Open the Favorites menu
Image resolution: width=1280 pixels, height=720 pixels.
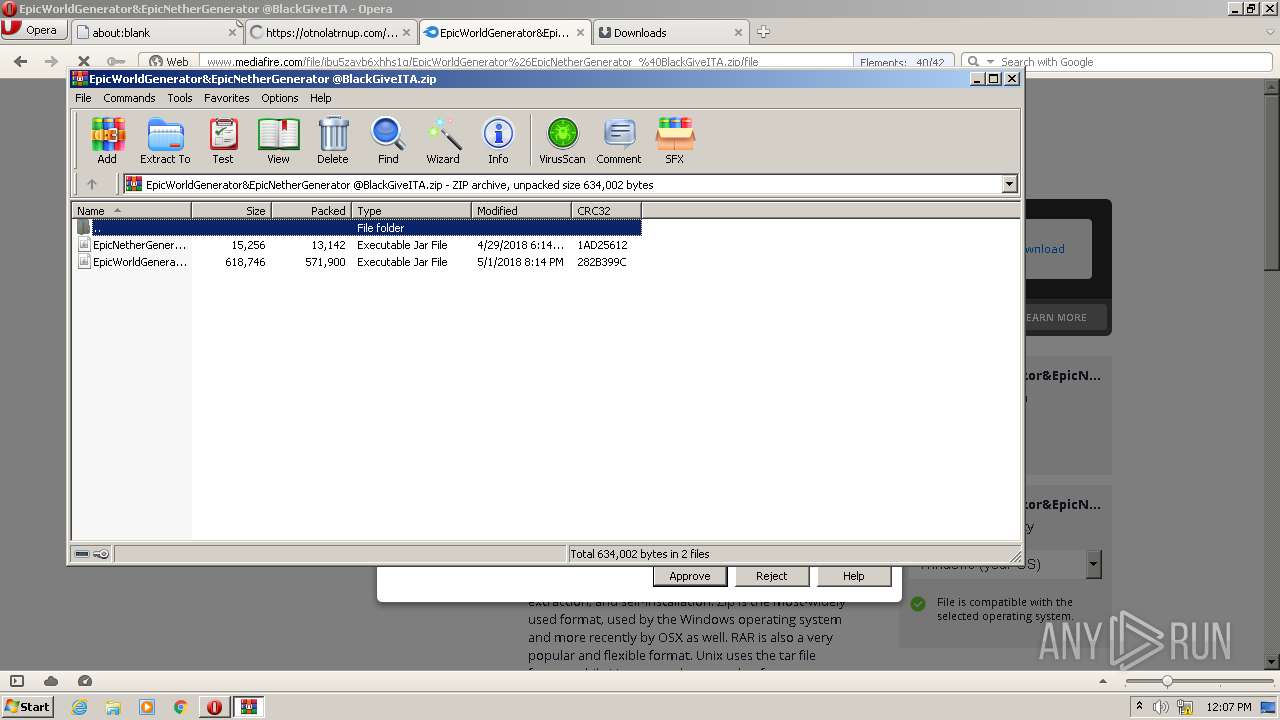tap(227, 98)
